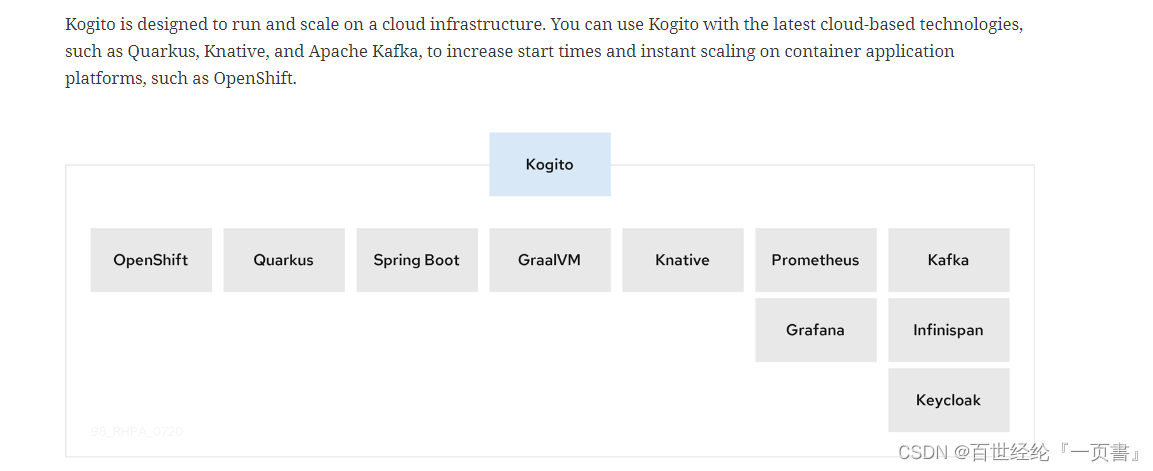
Task: Click the words Apache Kafka in paragraph
Action: (365, 51)
